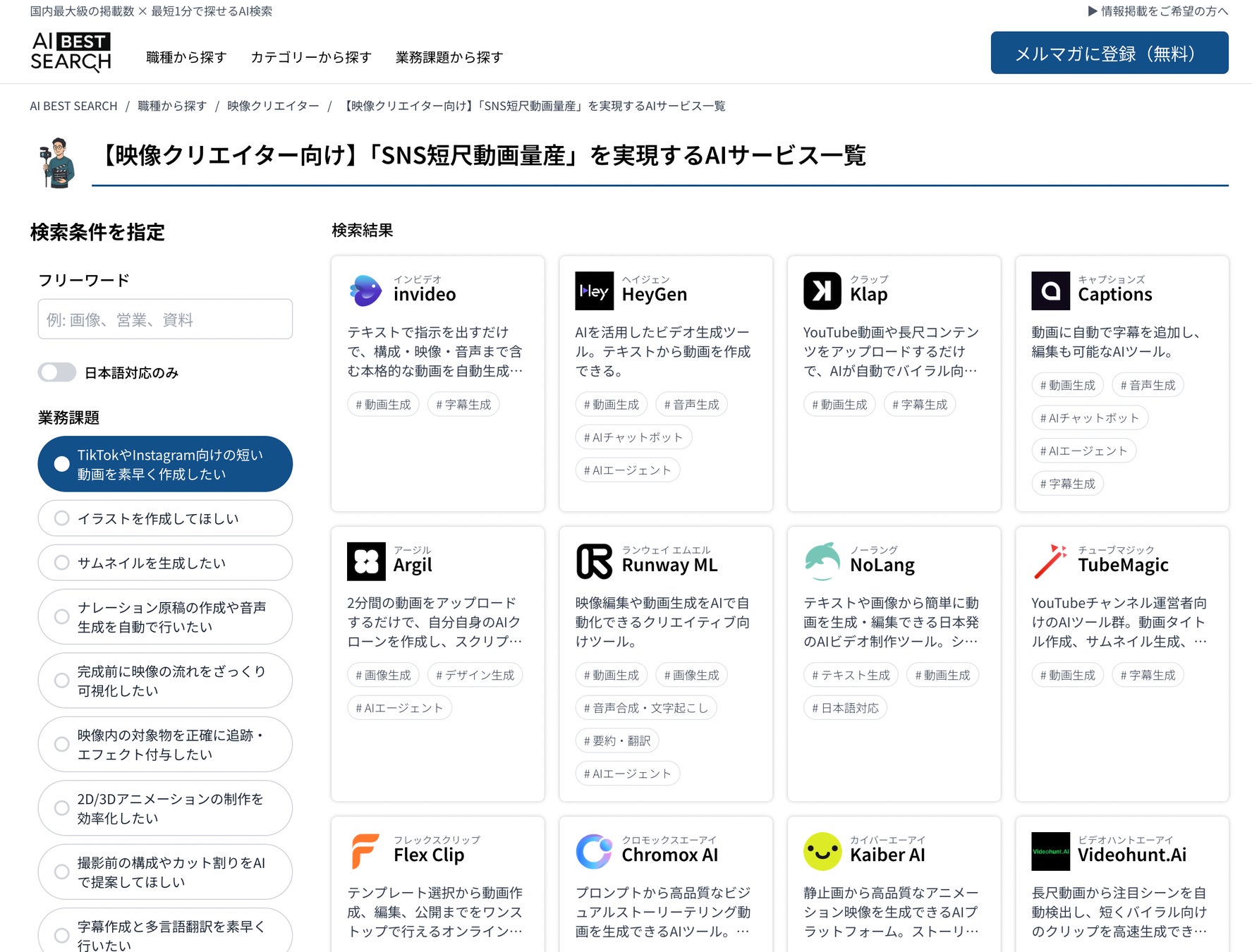Image resolution: width=1252 pixels, height=952 pixels.
Task: Open the invideo service title
Action: [425, 295]
